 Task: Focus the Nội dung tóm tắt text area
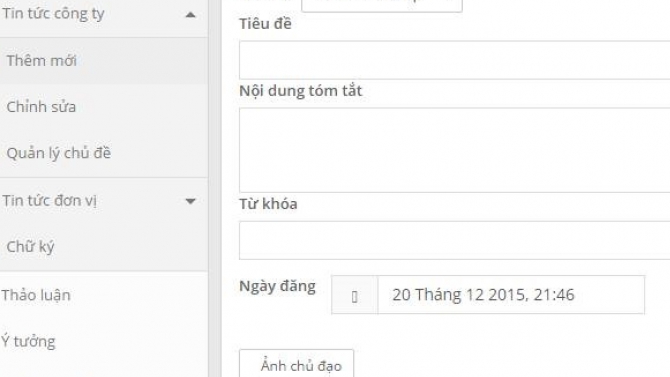point(454,150)
